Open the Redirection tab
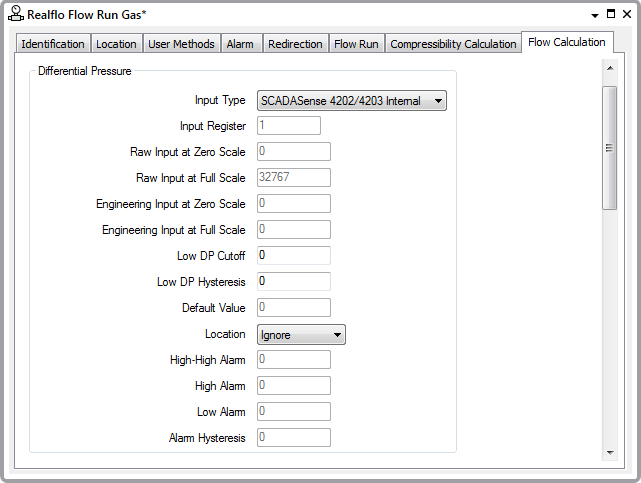Screen dimensions: 641x483 coord(295,44)
